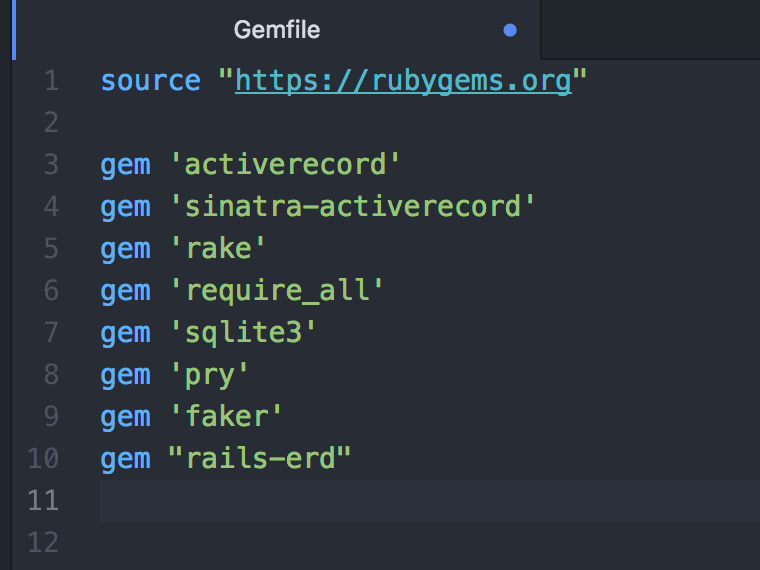Screen dimensions: 760x570
Task: Click the 'gem' keyword on line 5
Action: click(x=126, y=251)
